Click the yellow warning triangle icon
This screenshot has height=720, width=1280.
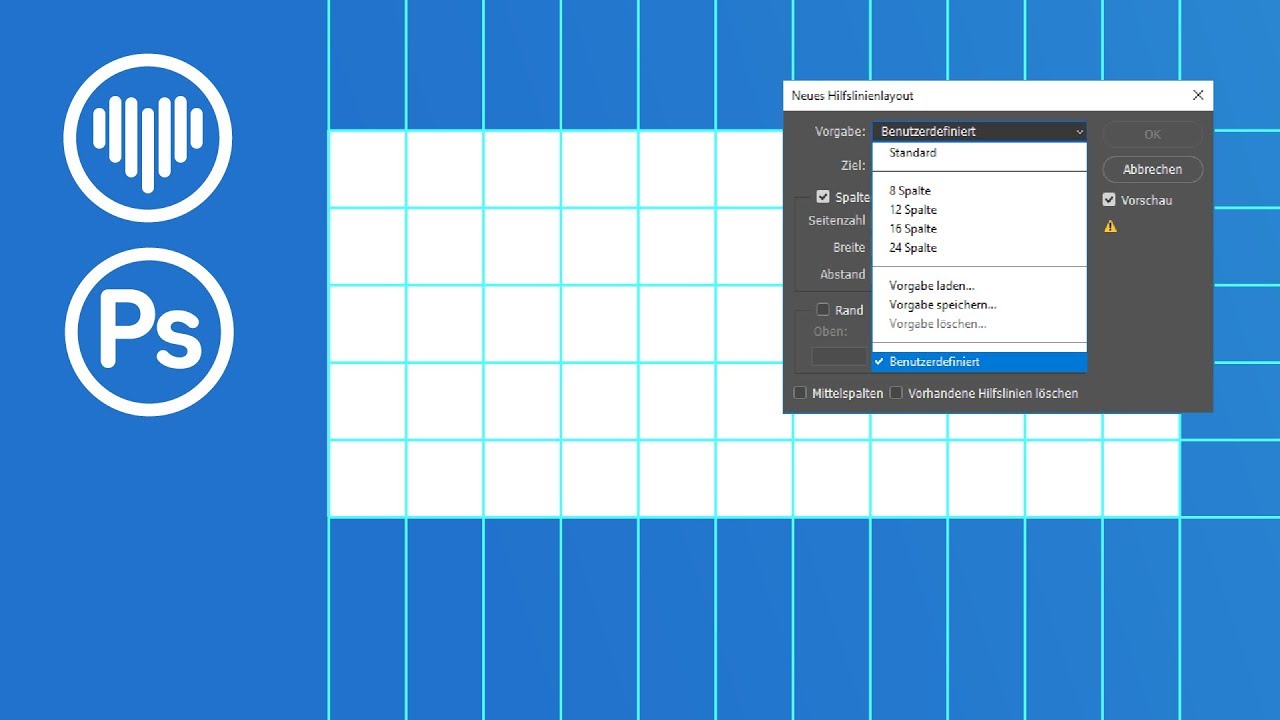coord(1110,227)
